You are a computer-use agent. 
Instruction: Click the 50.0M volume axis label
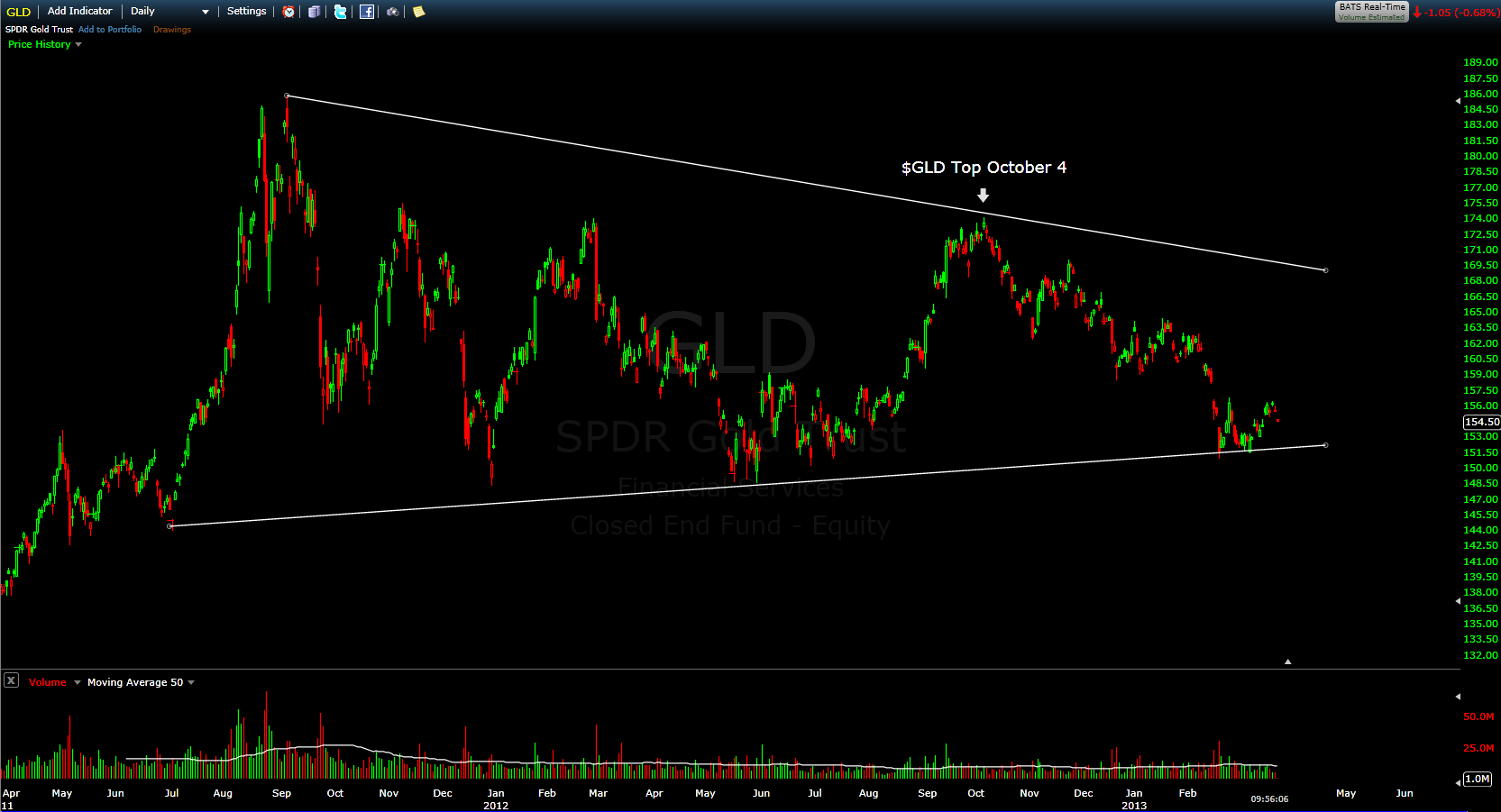(1478, 716)
